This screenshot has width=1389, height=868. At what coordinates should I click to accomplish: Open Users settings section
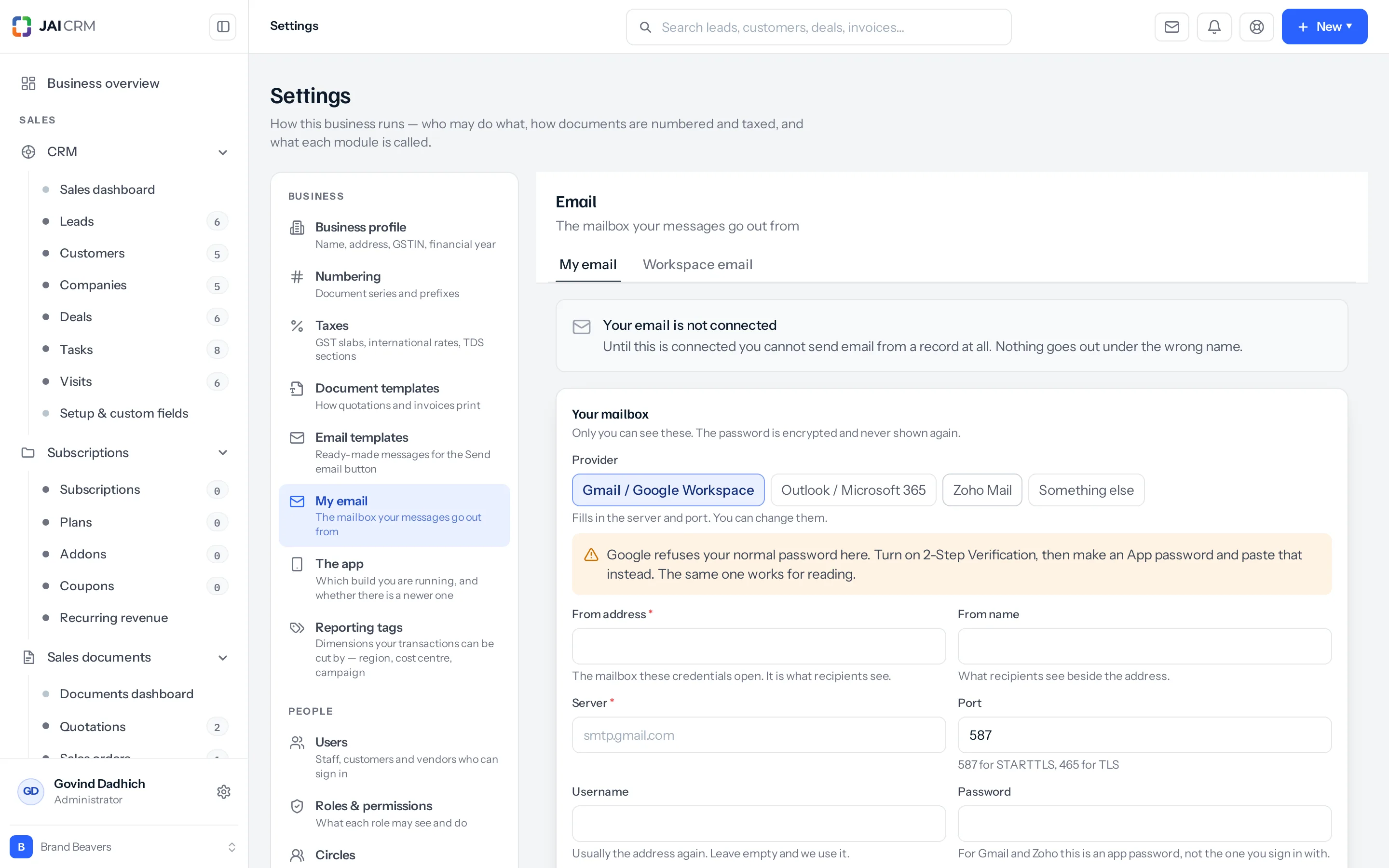tap(395, 757)
